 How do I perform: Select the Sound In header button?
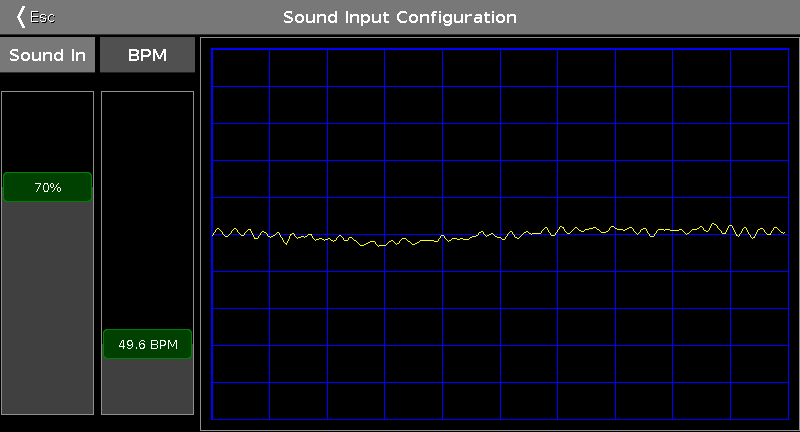point(47,55)
